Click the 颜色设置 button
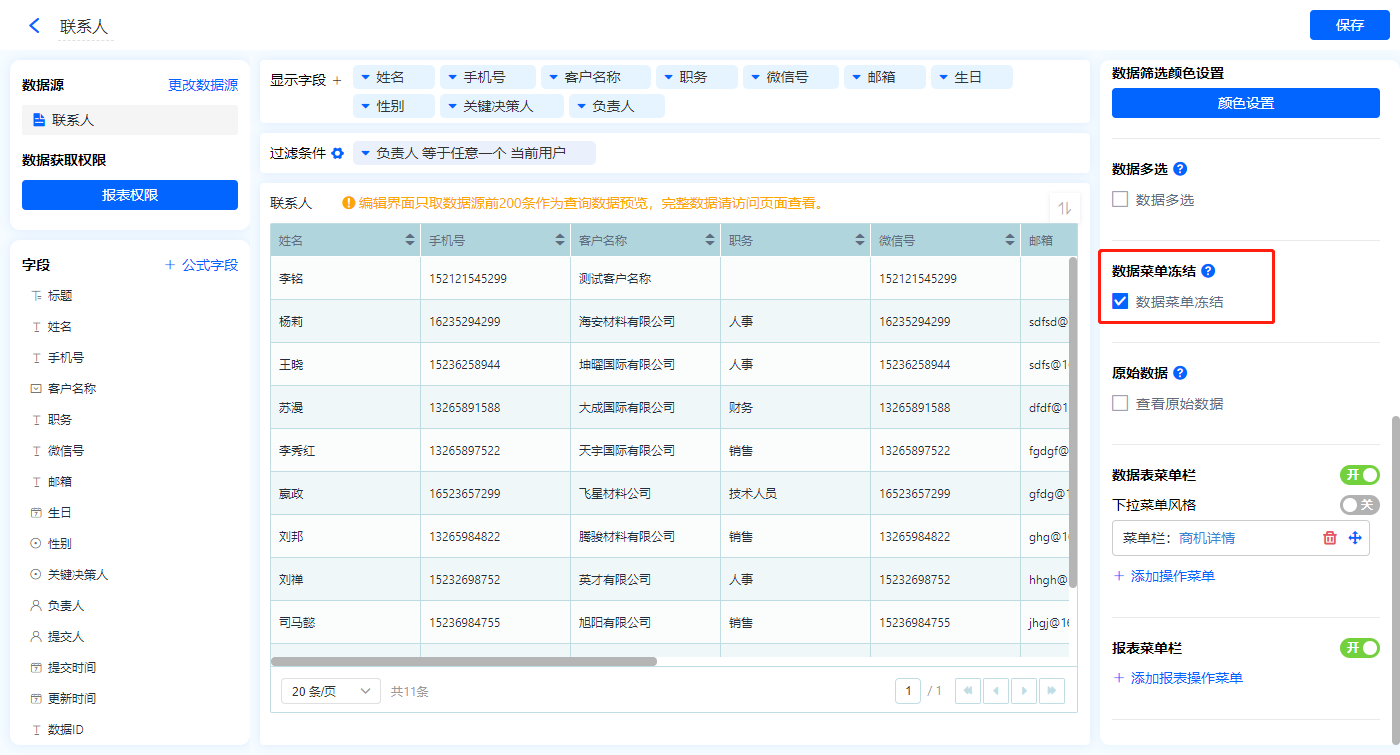 [1245, 103]
